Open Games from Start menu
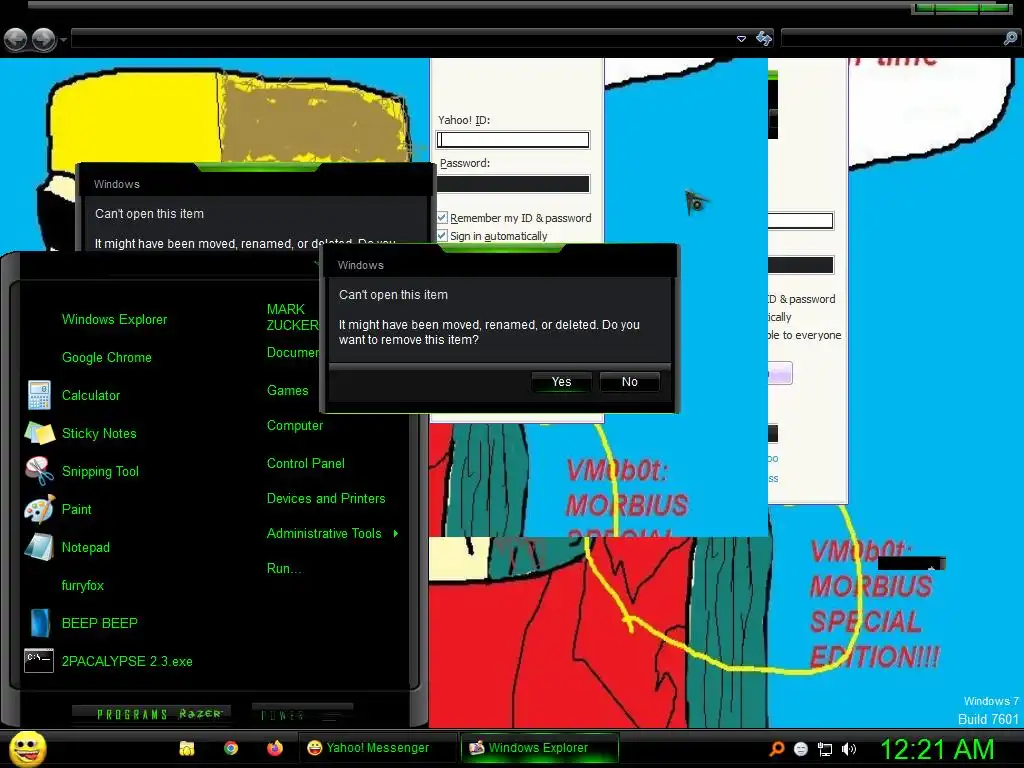 287,391
